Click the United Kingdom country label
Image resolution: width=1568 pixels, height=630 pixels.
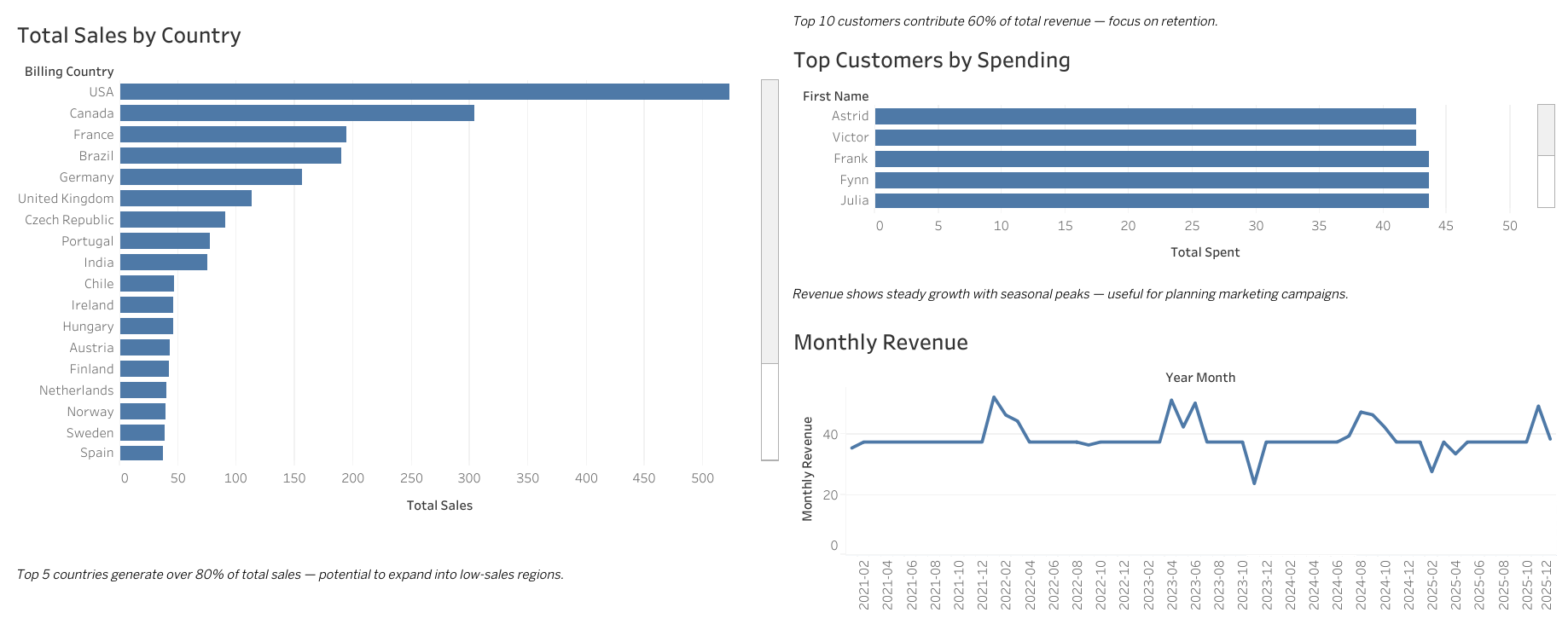pos(66,199)
